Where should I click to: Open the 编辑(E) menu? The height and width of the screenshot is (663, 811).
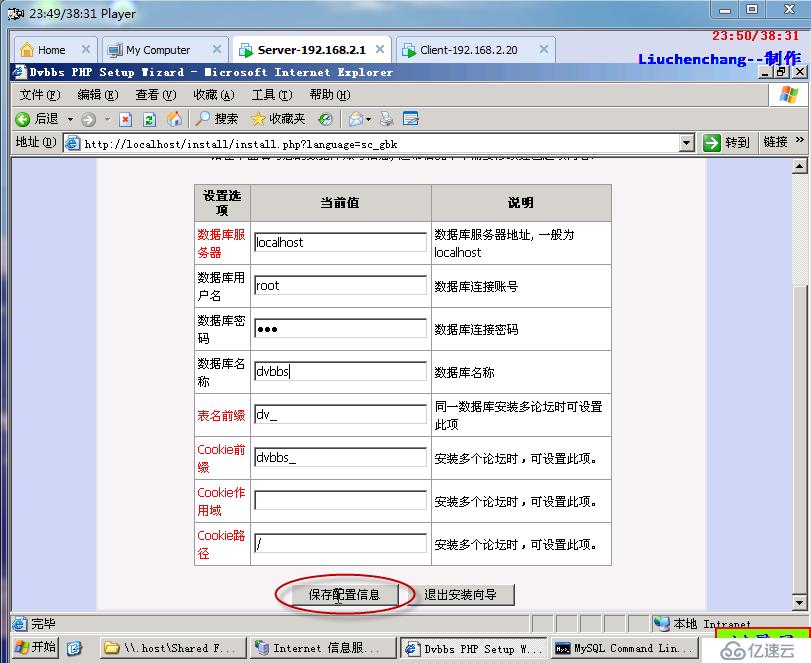pyautogui.click(x=98, y=95)
